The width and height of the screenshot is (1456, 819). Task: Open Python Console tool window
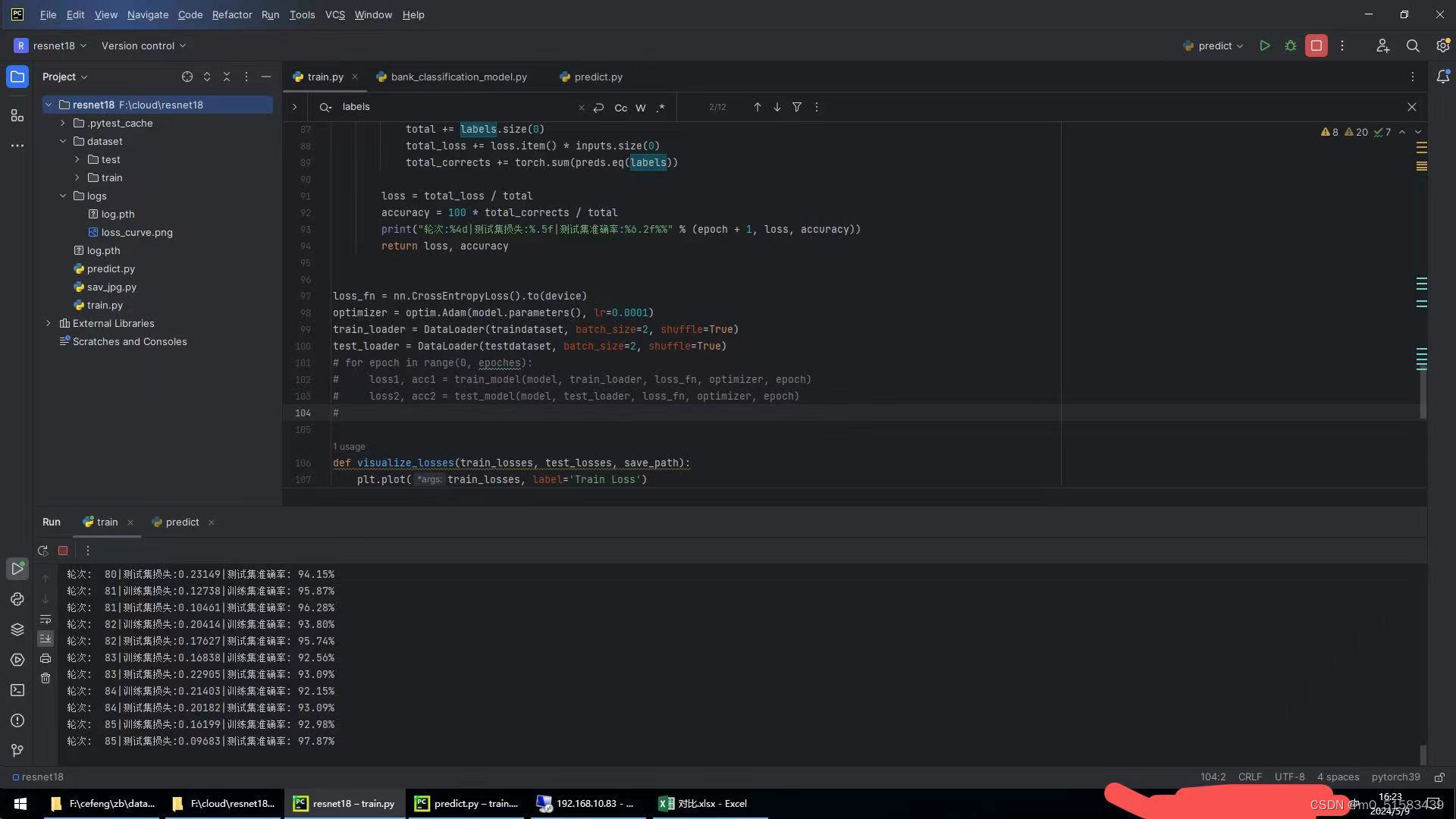point(17,599)
